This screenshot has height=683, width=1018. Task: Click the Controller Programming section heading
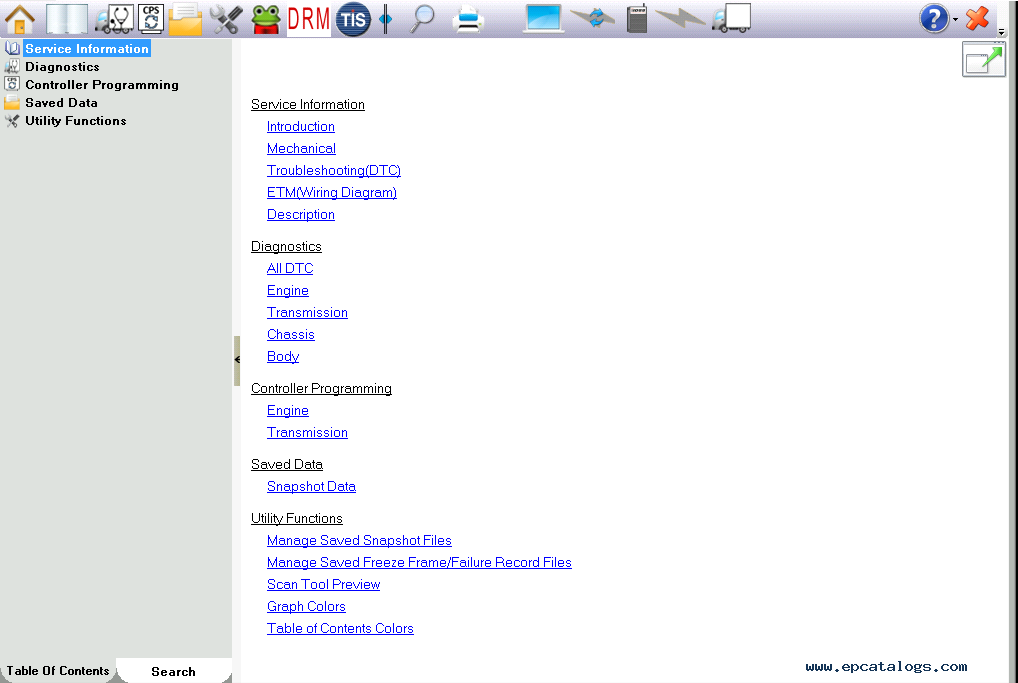coord(321,389)
